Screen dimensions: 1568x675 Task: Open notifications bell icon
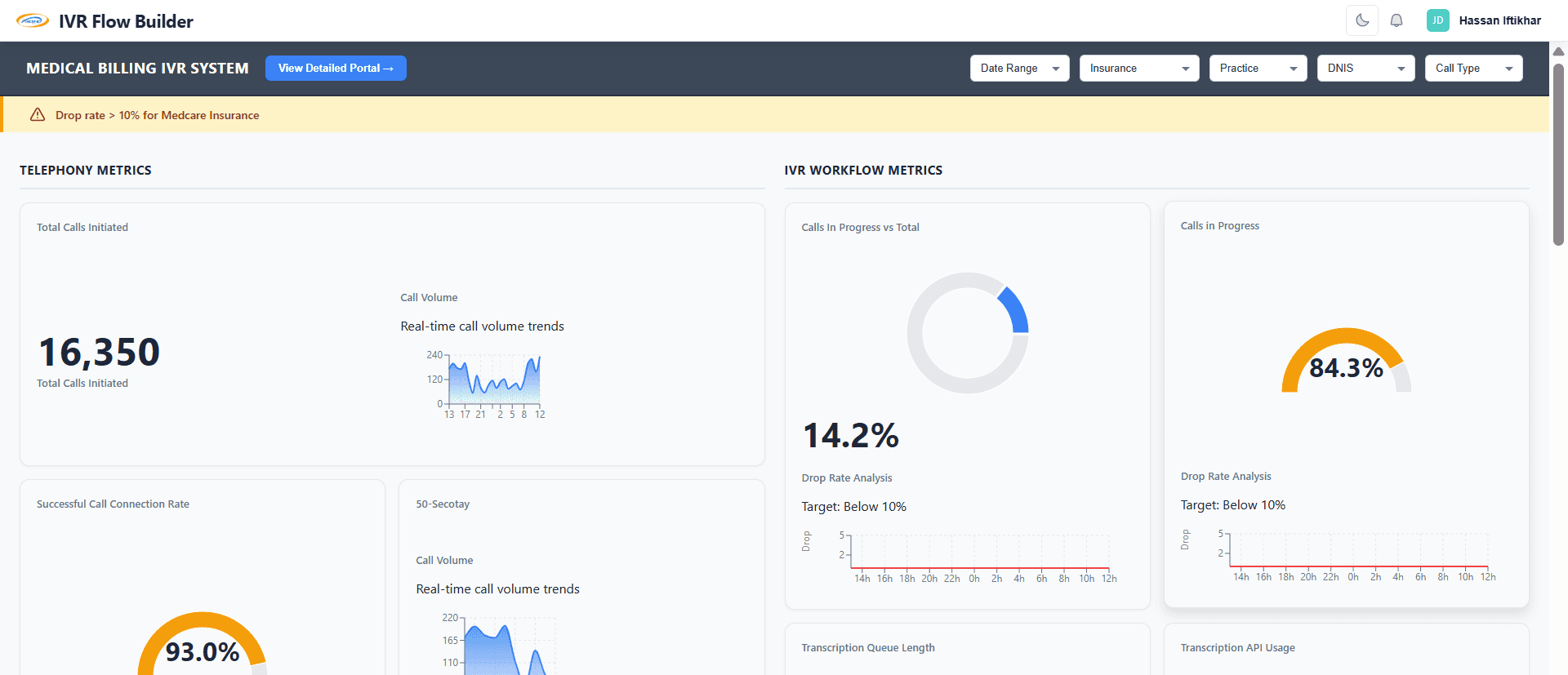coord(1396,20)
